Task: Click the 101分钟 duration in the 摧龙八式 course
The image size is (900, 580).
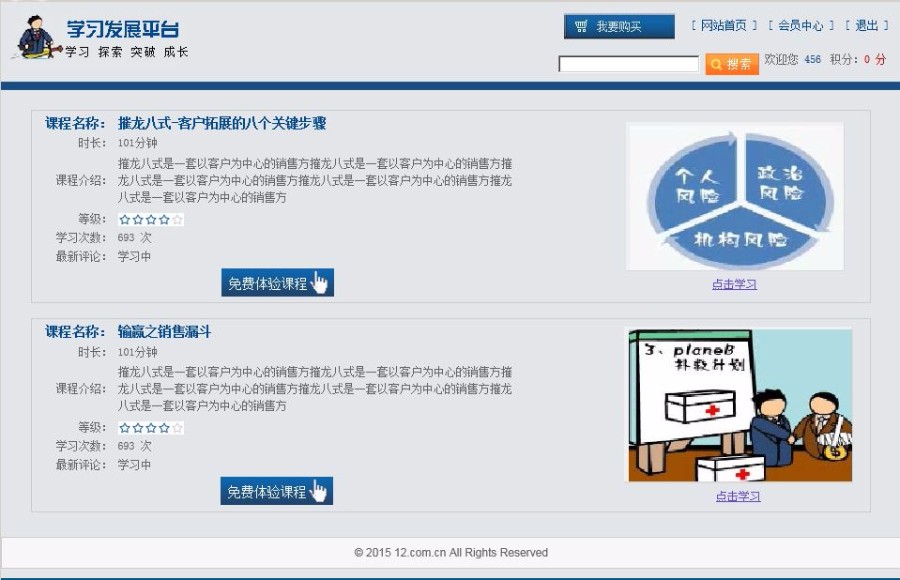Action: point(137,143)
